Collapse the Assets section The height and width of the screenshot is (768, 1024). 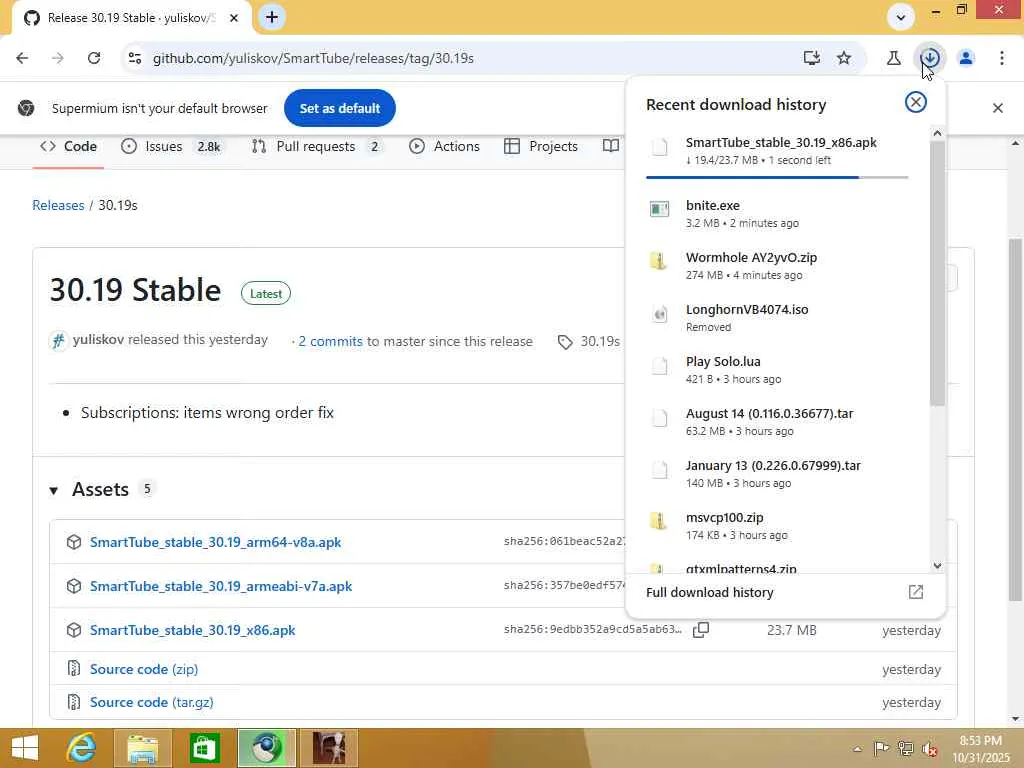click(54, 490)
